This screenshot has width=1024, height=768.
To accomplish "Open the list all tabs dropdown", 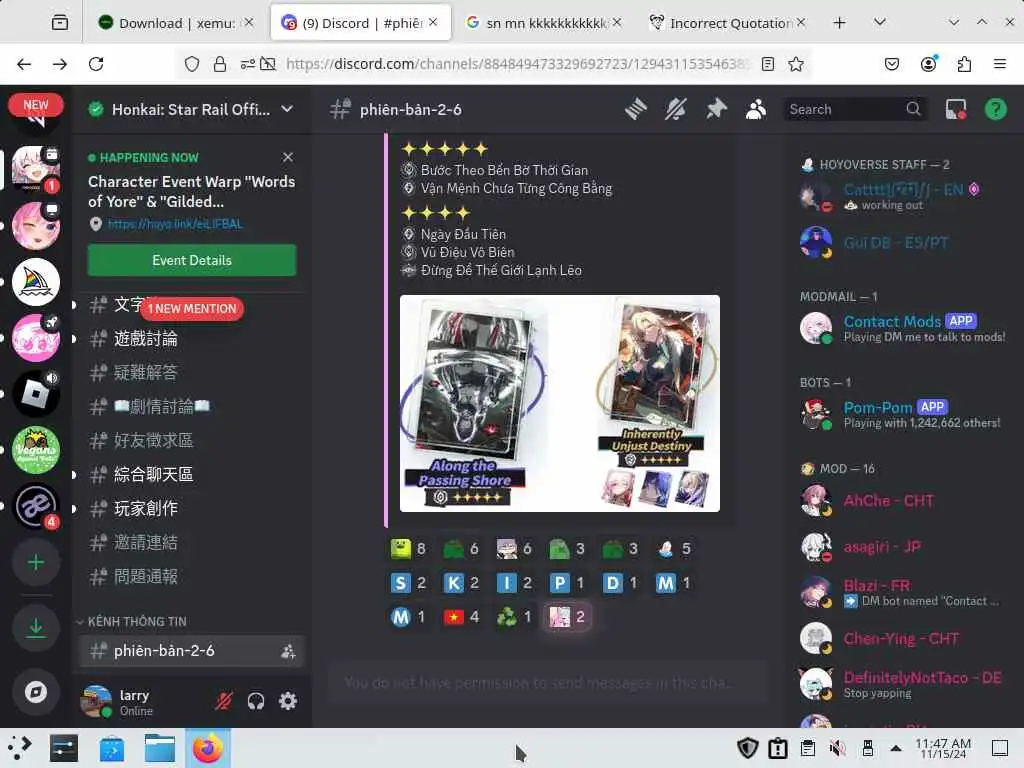I will click(x=880, y=23).
